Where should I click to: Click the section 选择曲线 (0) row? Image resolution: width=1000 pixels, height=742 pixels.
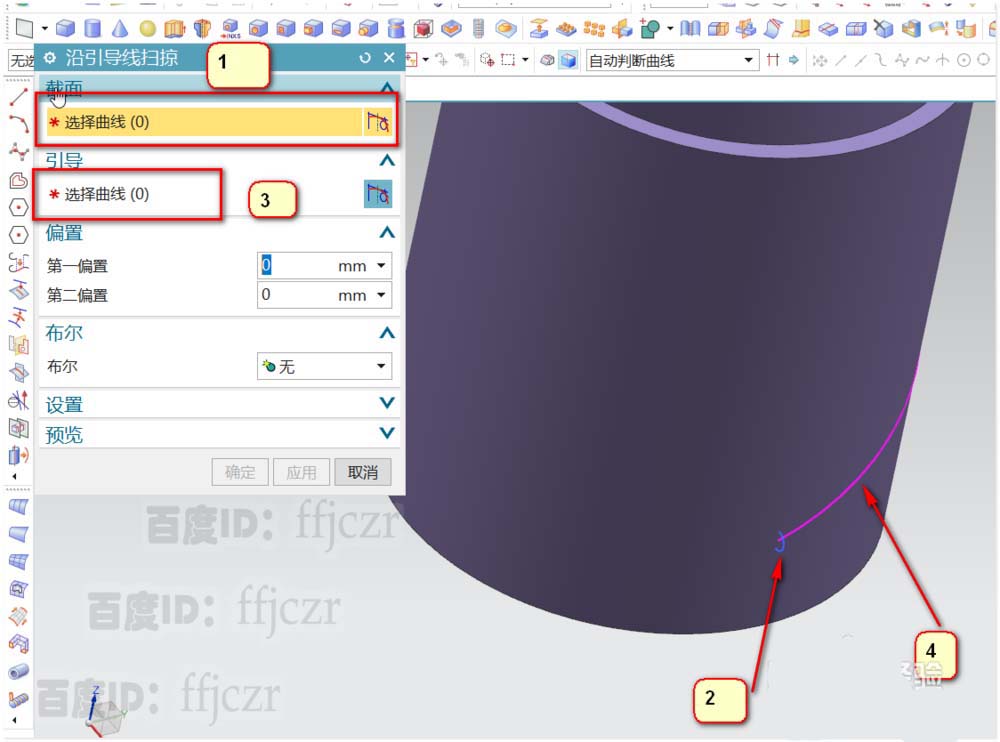click(204, 122)
